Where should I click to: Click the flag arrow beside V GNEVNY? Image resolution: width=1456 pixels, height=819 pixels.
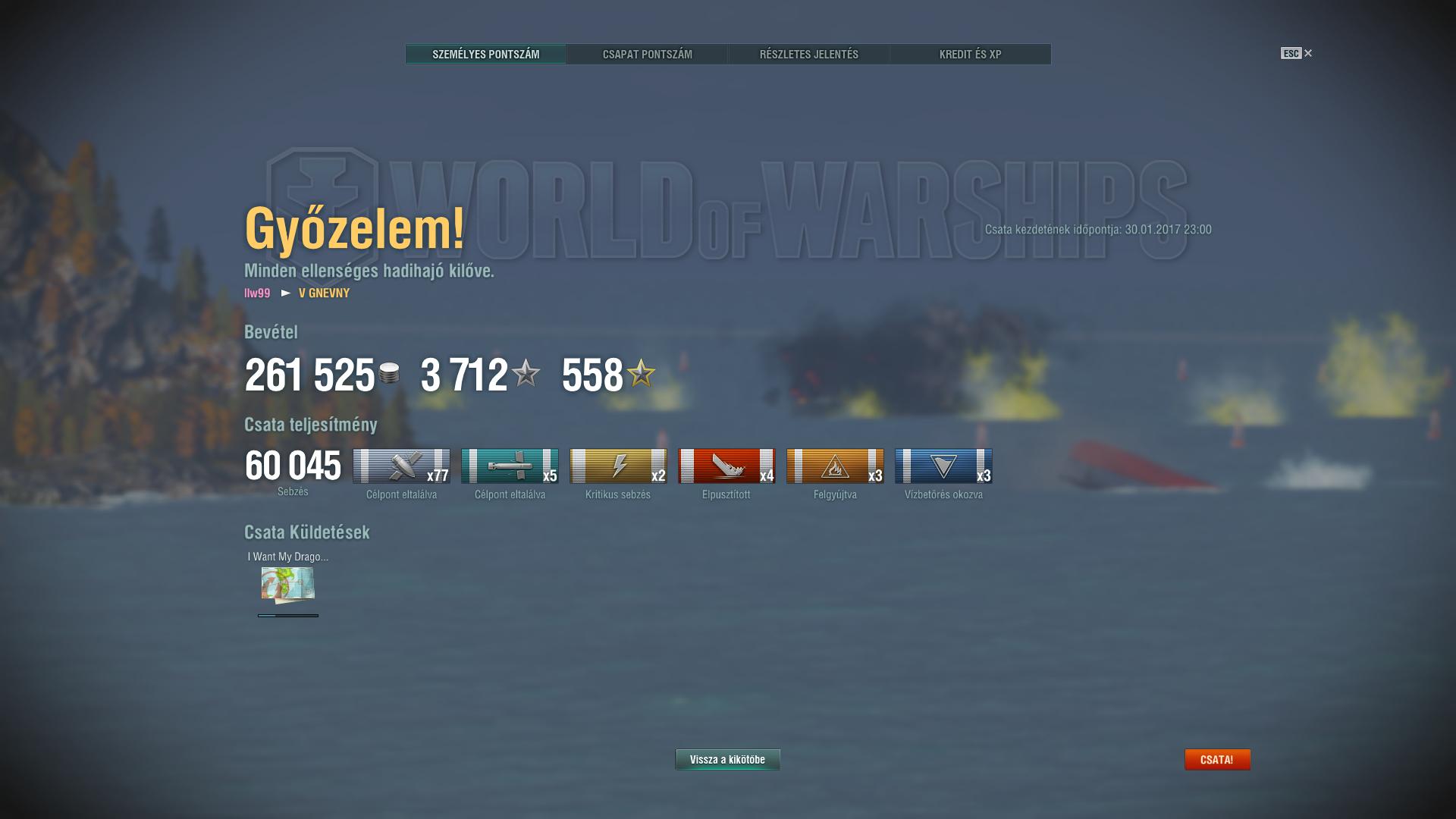tap(286, 293)
